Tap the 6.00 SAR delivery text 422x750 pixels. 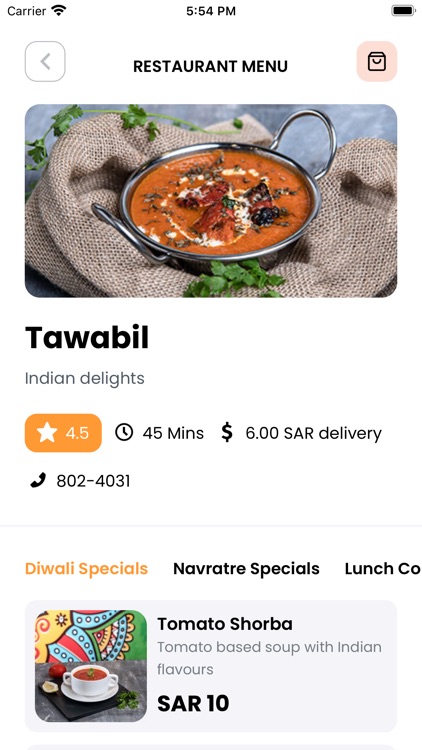pos(313,433)
